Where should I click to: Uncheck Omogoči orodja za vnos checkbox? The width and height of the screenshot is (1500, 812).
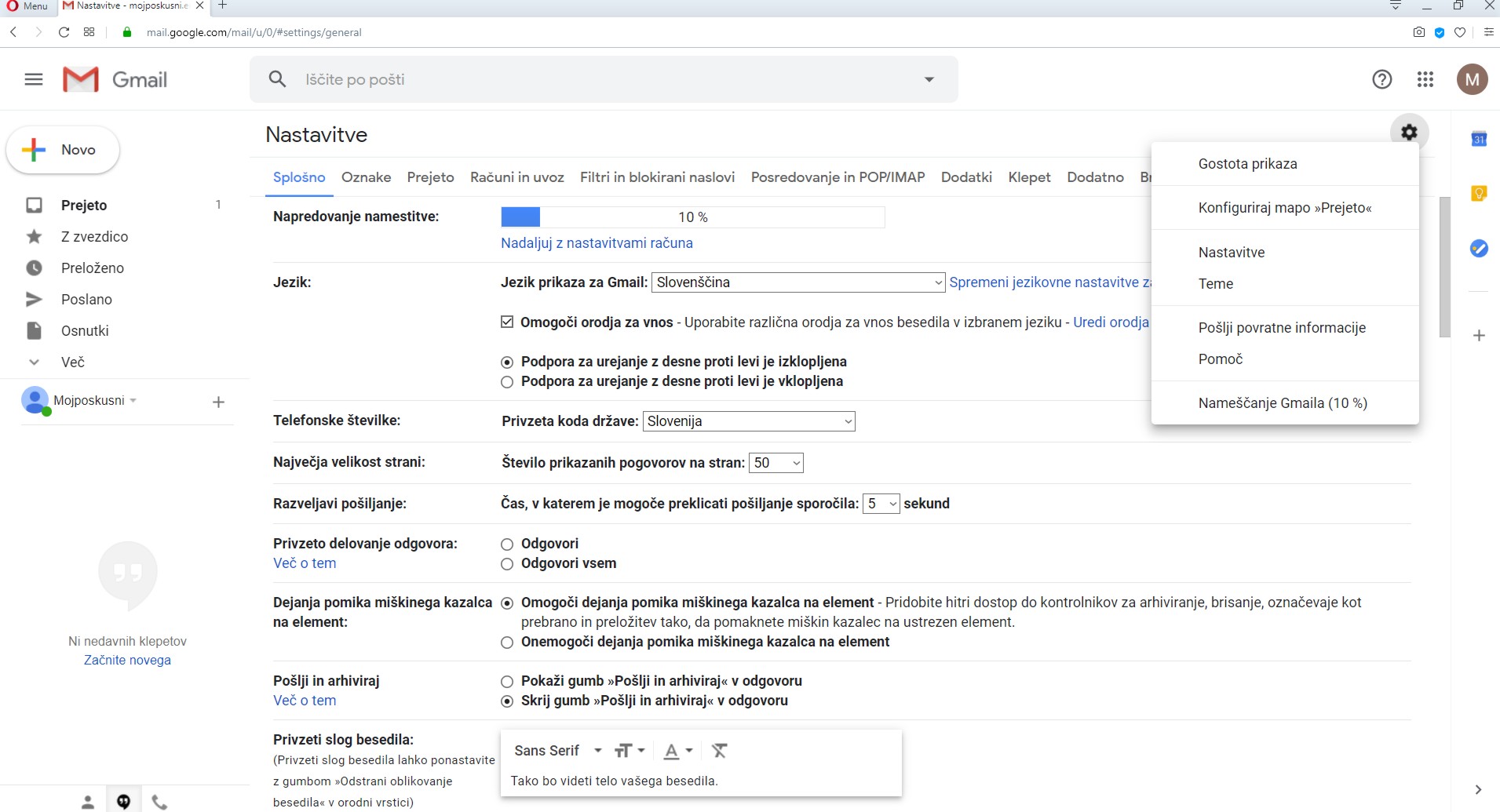pos(507,322)
